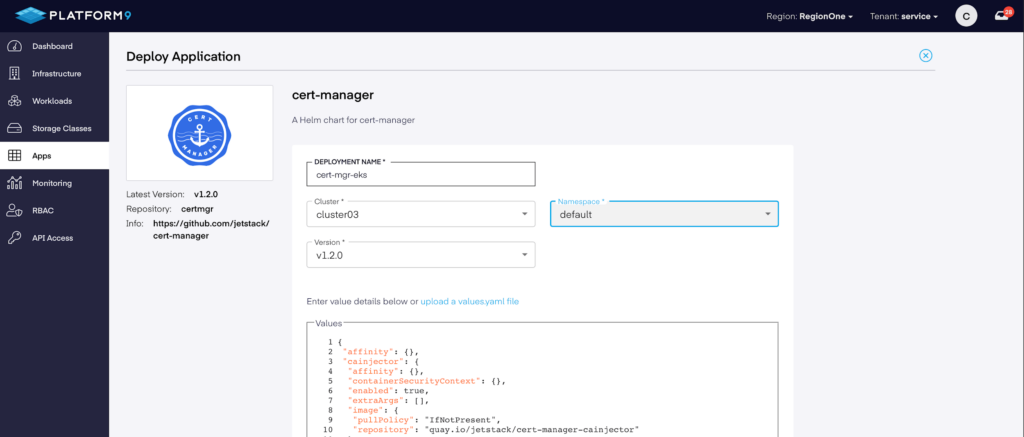Click the Apps grid icon
Viewport: 1024px width, 437px height.
(x=14, y=155)
